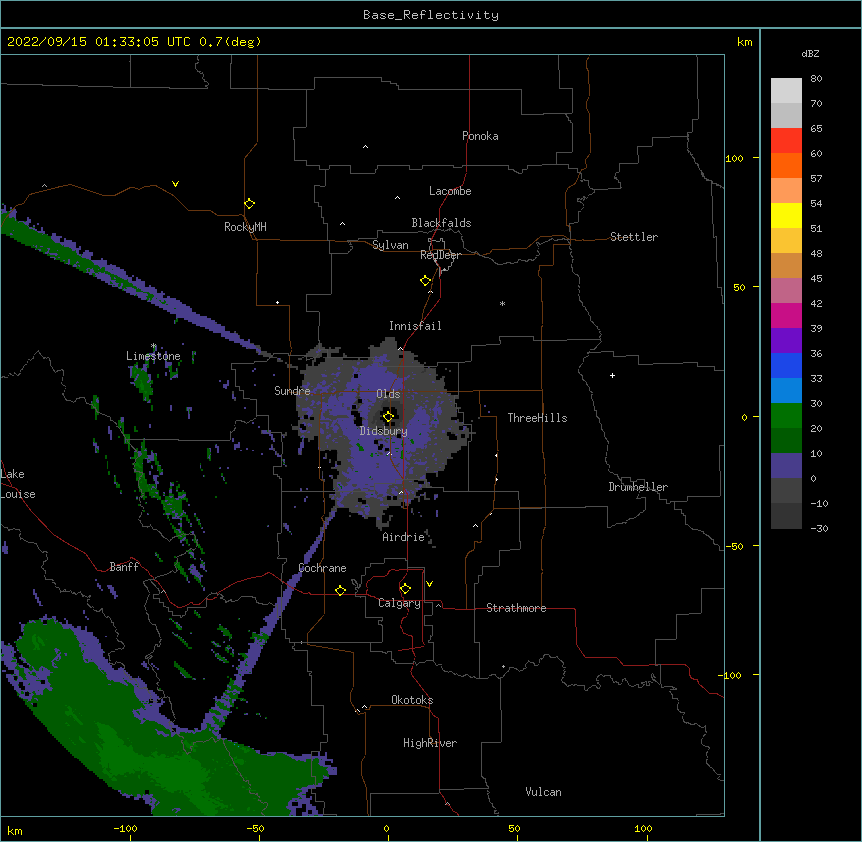Click the Didsbury town label
Image resolution: width=862 pixels, height=842 pixels.
click(383, 431)
